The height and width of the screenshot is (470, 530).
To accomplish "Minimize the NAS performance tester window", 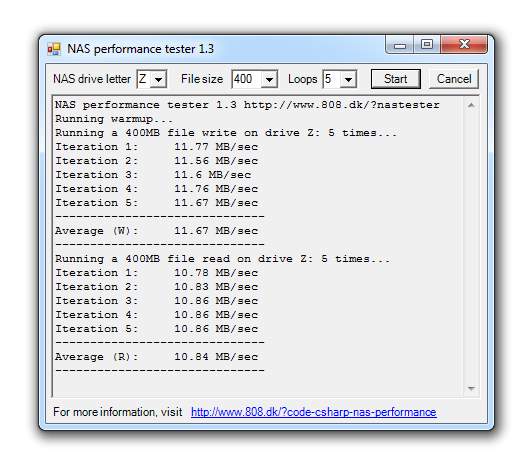I will point(400,45).
